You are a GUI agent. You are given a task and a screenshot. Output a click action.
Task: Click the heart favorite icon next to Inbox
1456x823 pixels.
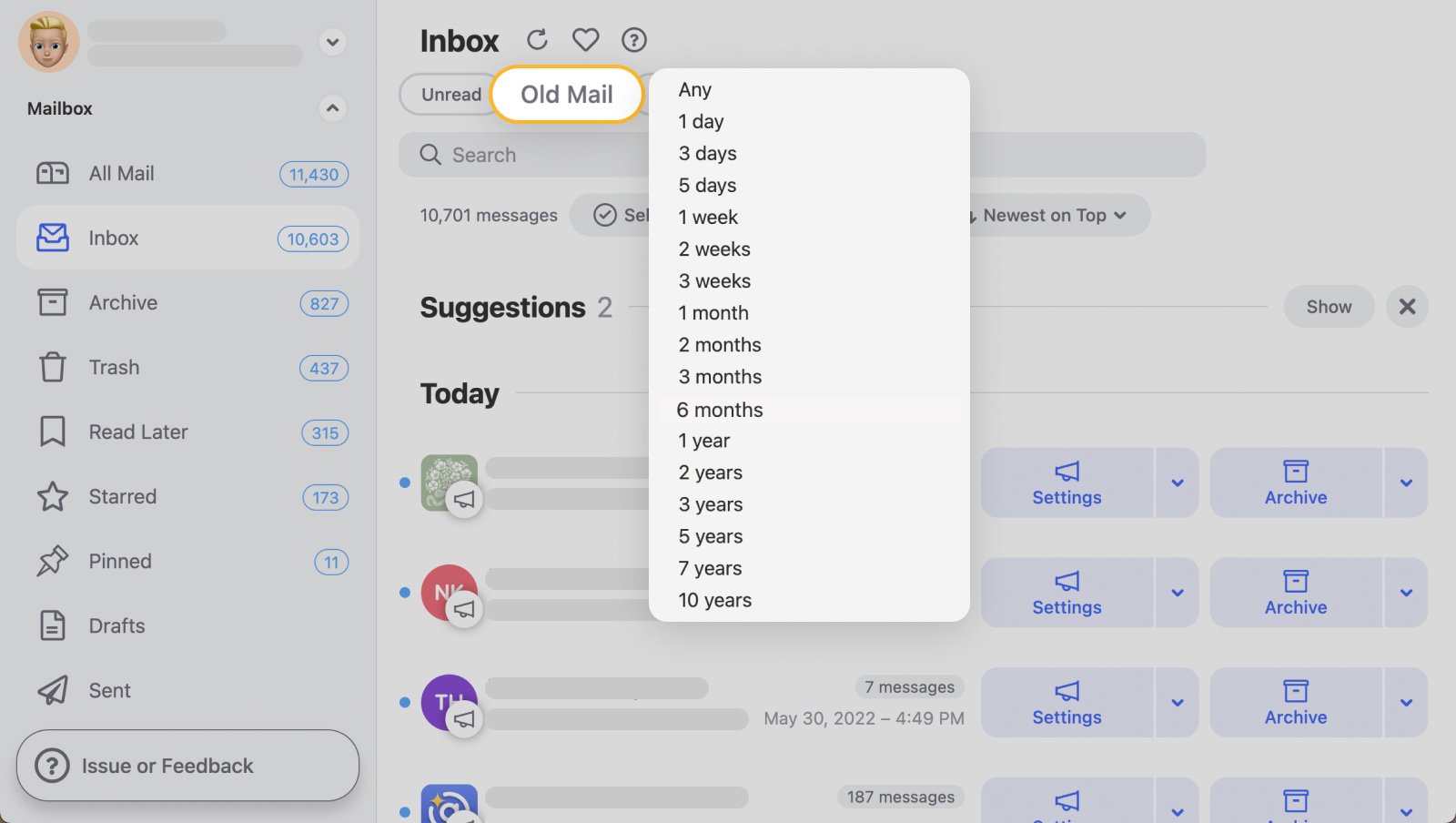[x=585, y=39]
